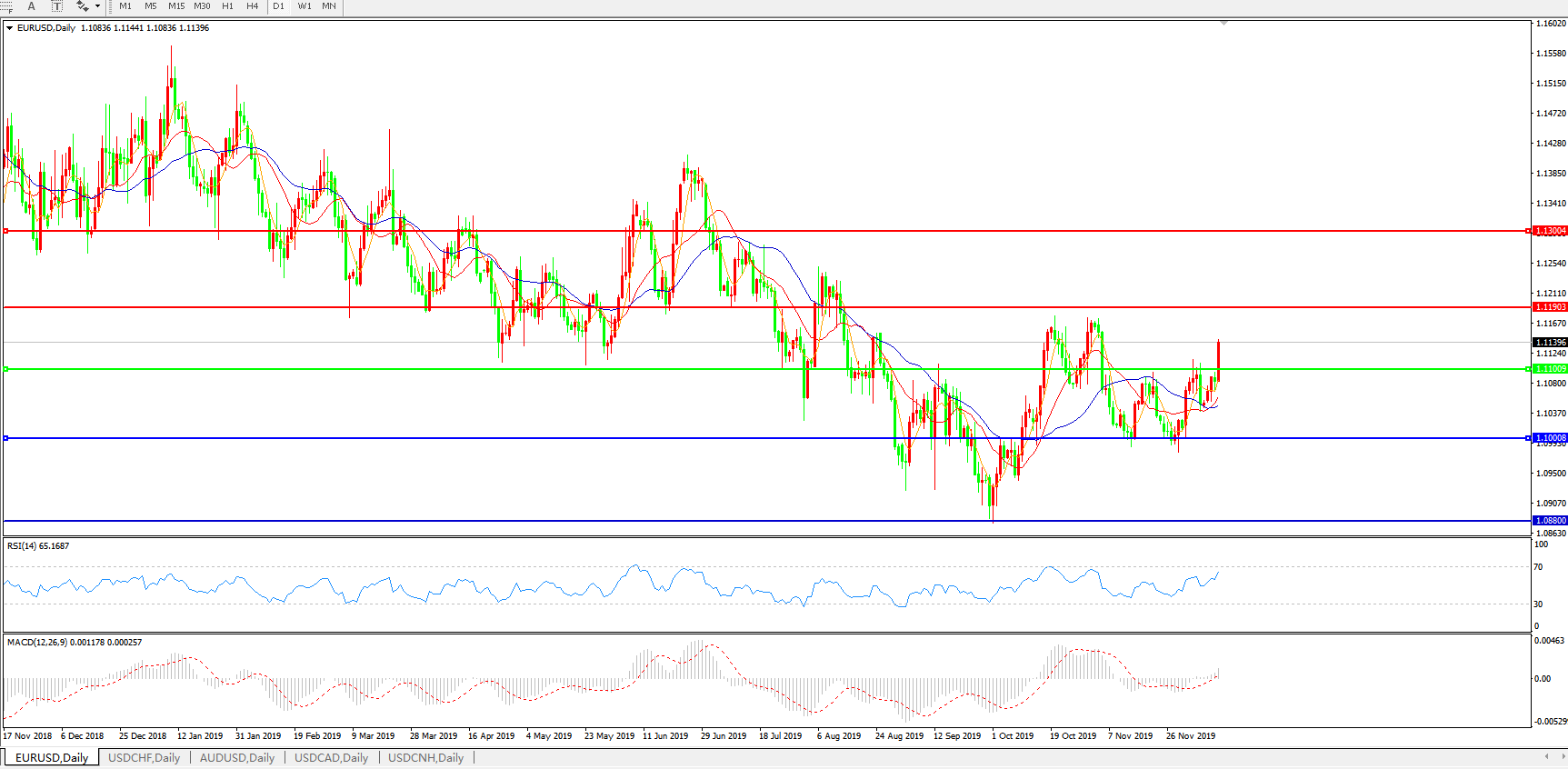Switch chart to H4 timeframe
Screen dimensions: 1568x769
pos(253,6)
